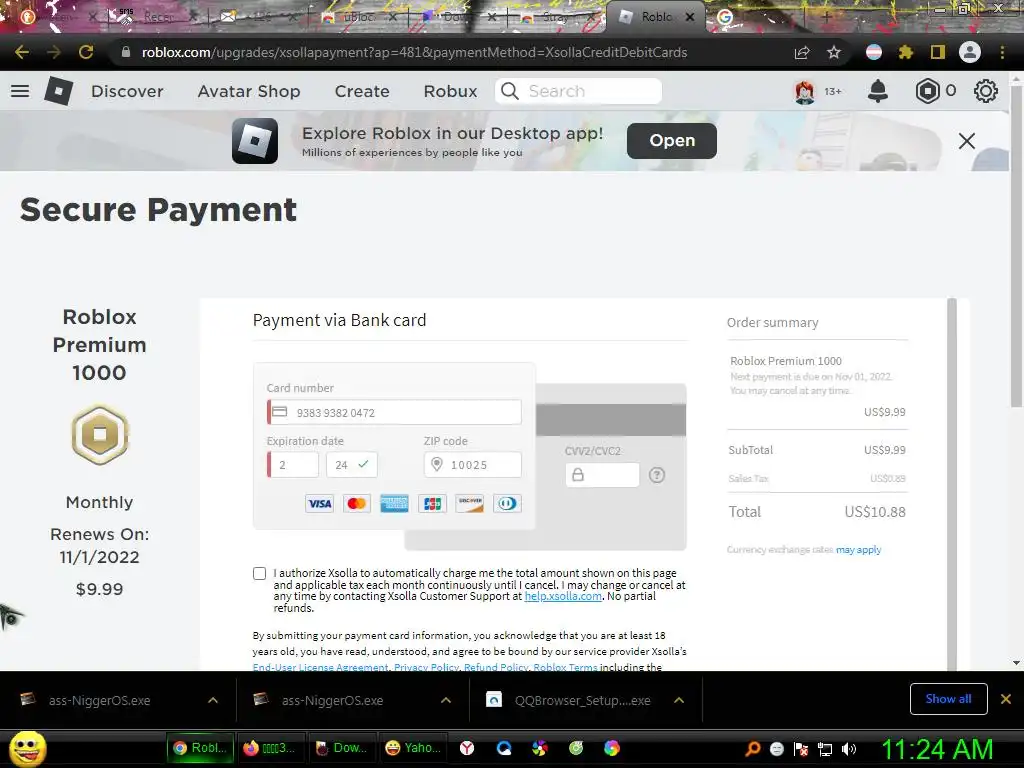Viewport: 1024px width, 768px height.
Task: Open the volume tray icon
Action: click(848, 749)
